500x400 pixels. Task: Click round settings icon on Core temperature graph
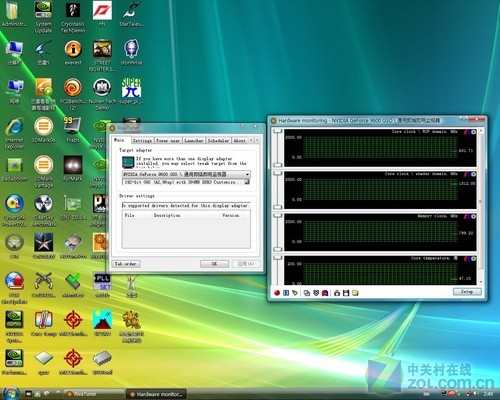tap(473, 258)
